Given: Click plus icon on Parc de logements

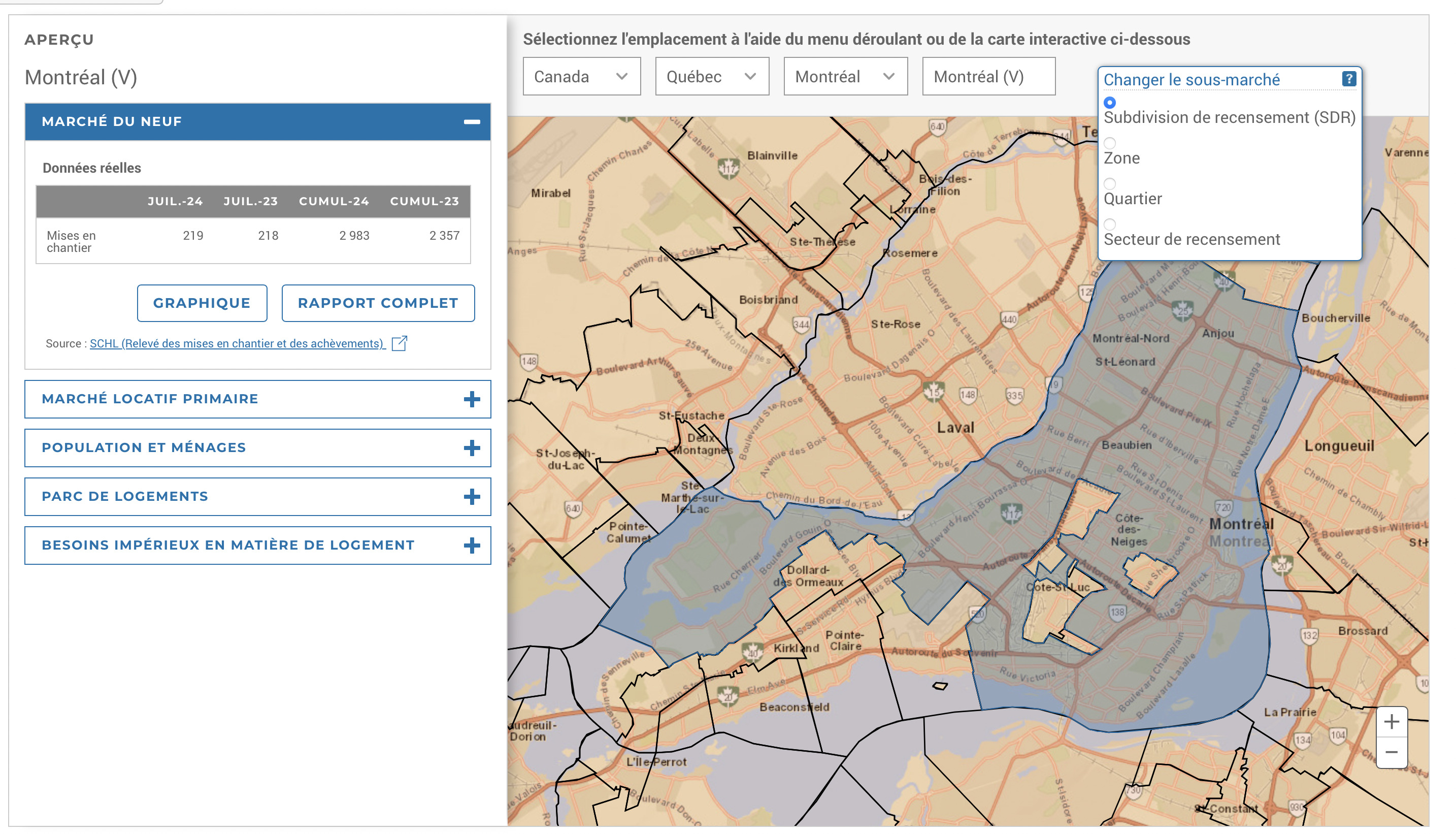Looking at the screenshot, I should (471, 497).
